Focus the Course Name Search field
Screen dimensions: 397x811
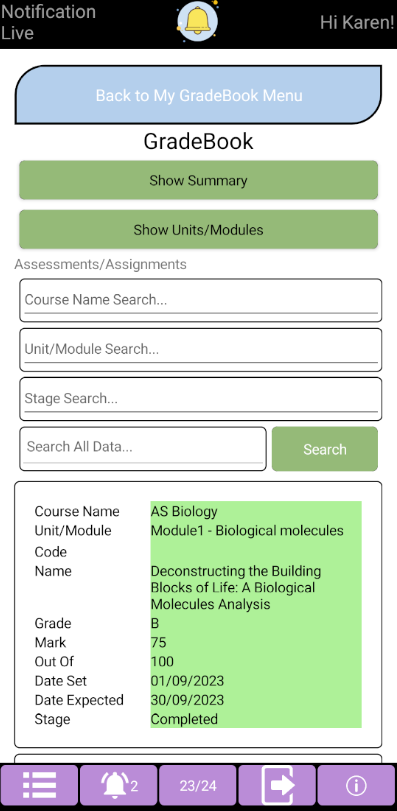(201, 301)
